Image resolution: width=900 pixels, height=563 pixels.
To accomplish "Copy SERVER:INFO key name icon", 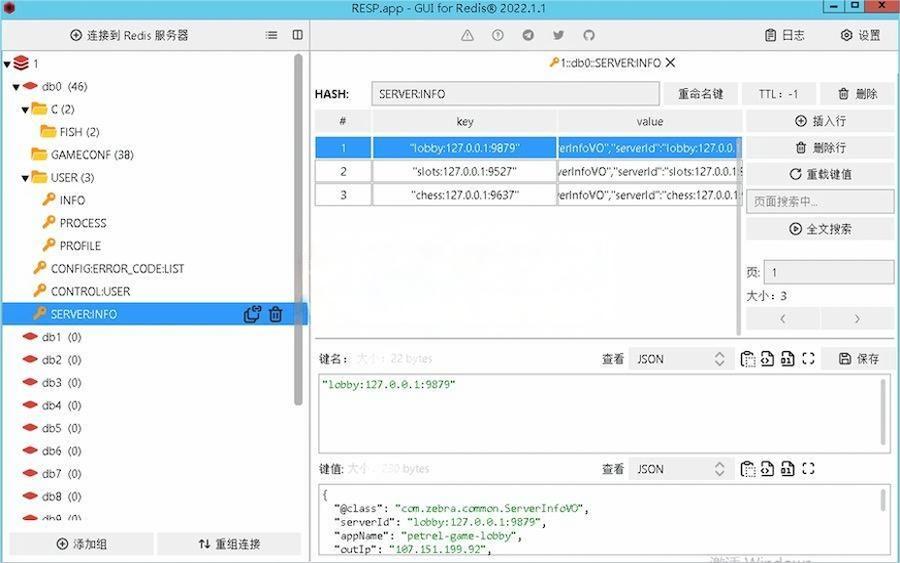I will [x=252, y=314].
